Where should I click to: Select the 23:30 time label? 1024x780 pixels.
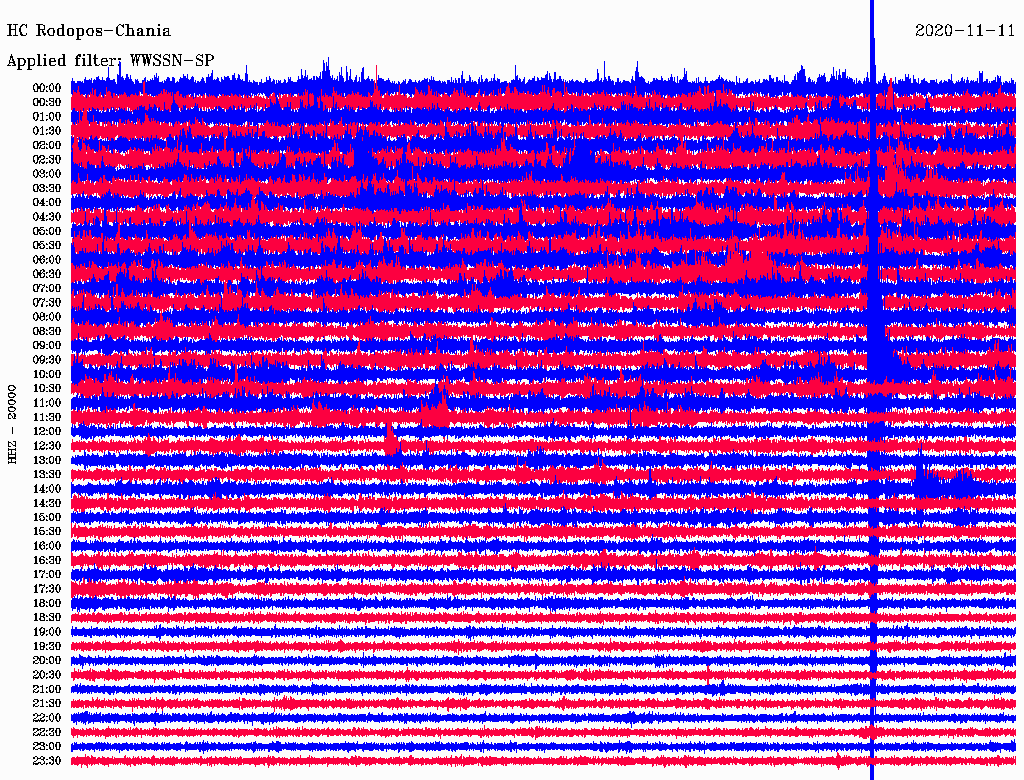[47, 761]
